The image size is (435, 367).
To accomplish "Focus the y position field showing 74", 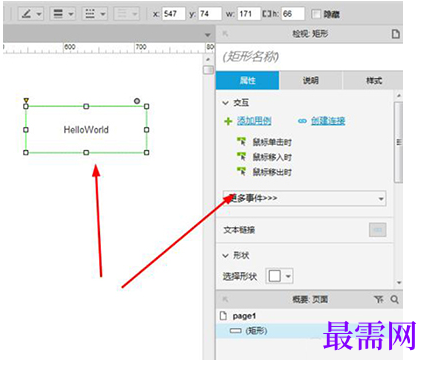I will [210, 14].
